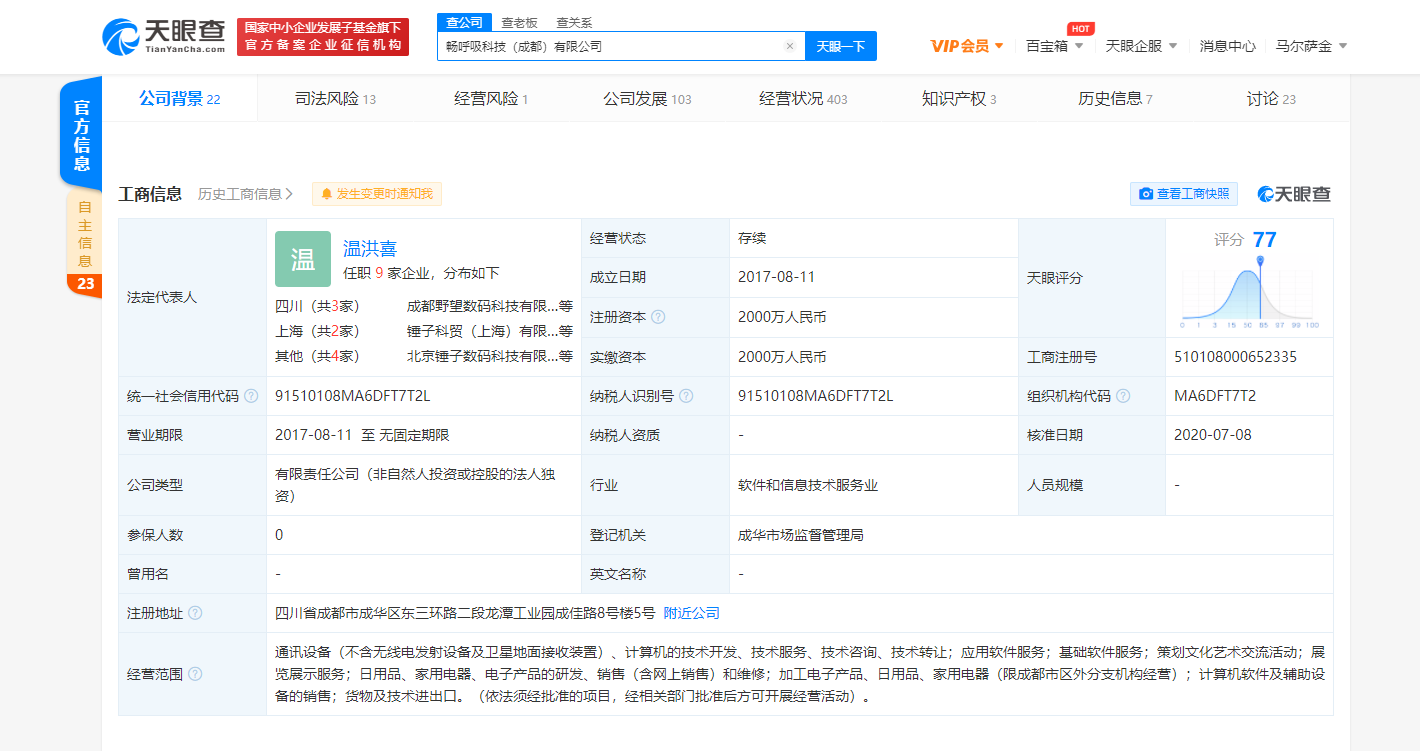Select the 查老板 search tab
This screenshot has height=751, width=1420.
(x=519, y=22)
